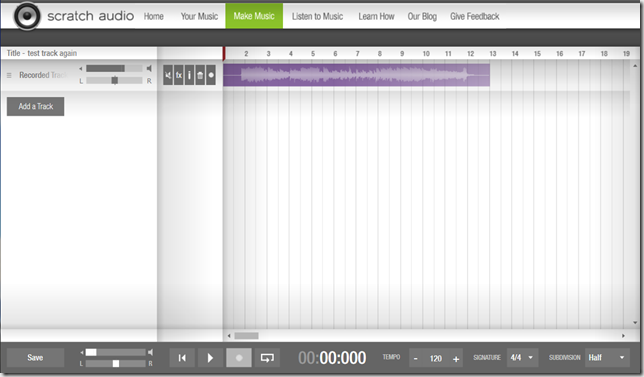Go to the Home page
644x377 pixels.
[x=154, y=16]
